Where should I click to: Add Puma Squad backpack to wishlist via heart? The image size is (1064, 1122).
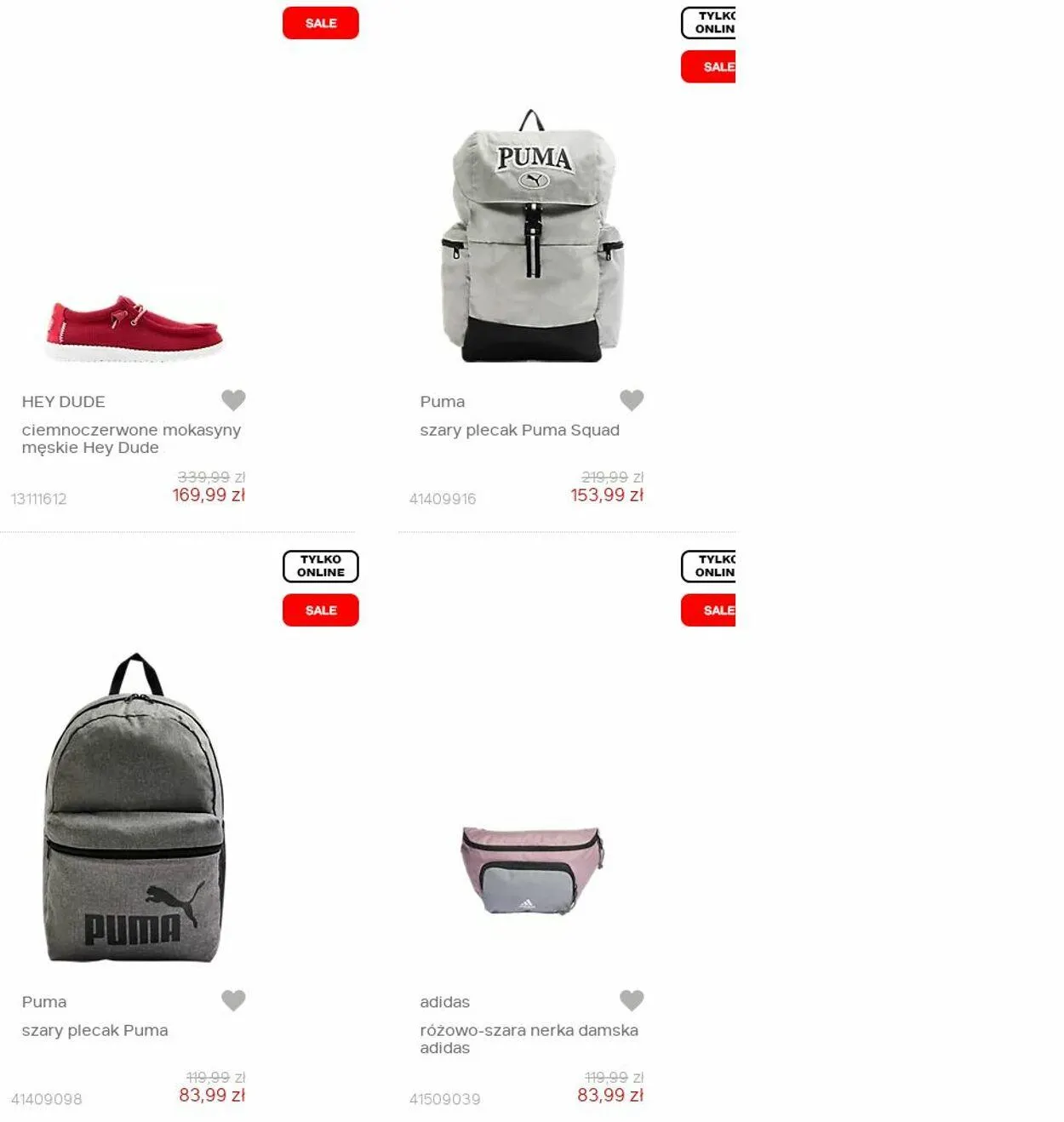pos(632,399)
